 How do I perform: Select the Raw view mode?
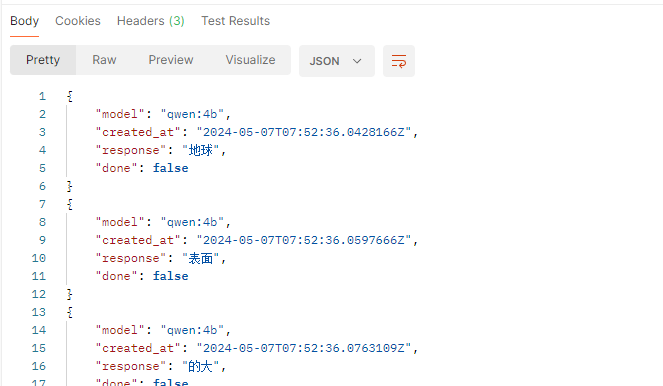[x=104, y=60]
